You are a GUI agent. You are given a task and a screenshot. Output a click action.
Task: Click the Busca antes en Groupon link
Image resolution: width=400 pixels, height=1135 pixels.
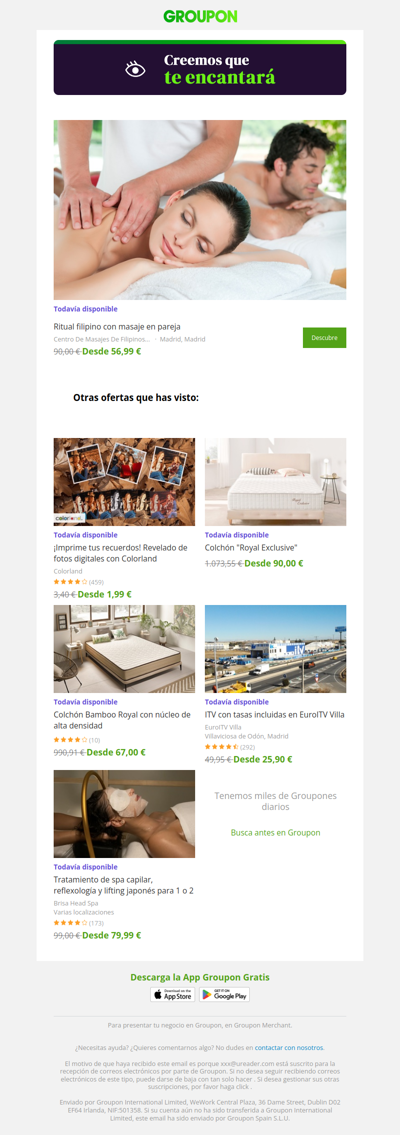[275, 832]
